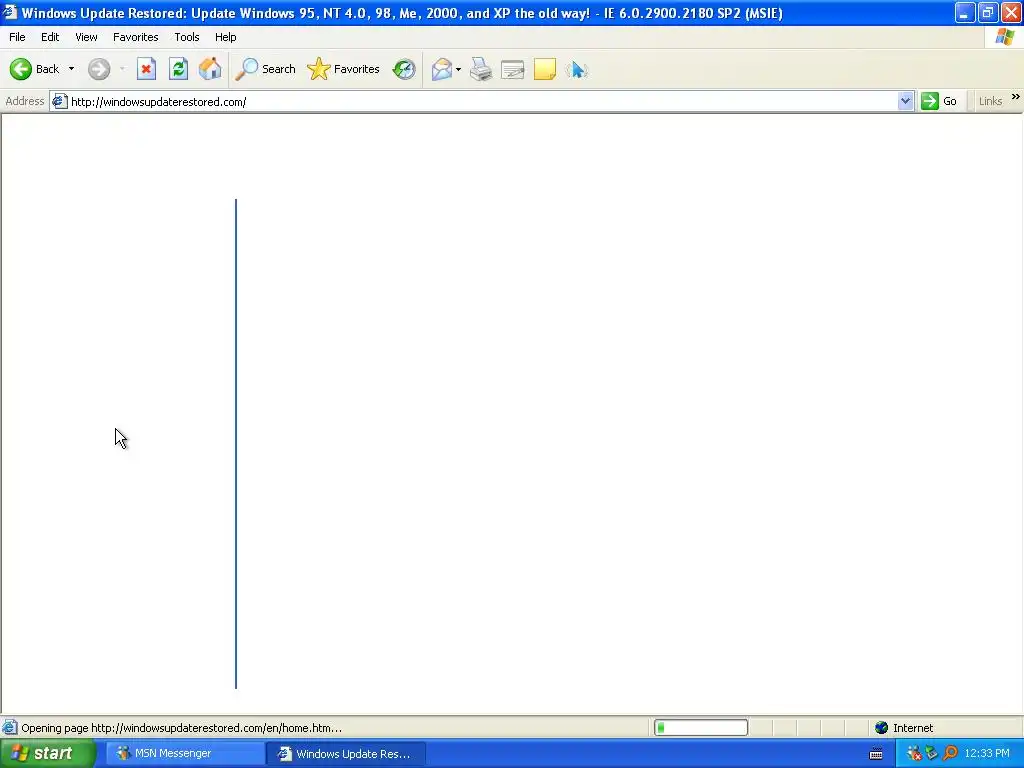This screenshot has width=1024, height=768.
Task: Click the 12:33 PM system clock
Action: (987, 754)
